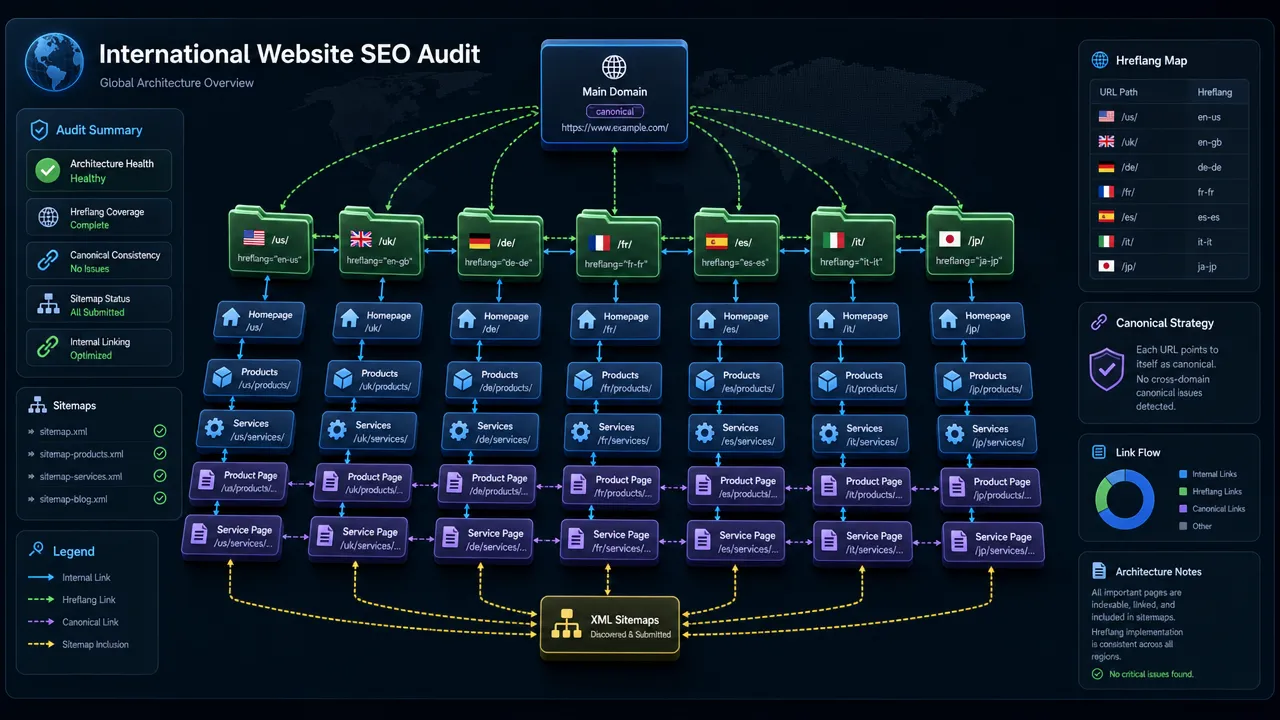Click the Internal Link legend entry
The image size is (1280, 720).
coord(70,577)
